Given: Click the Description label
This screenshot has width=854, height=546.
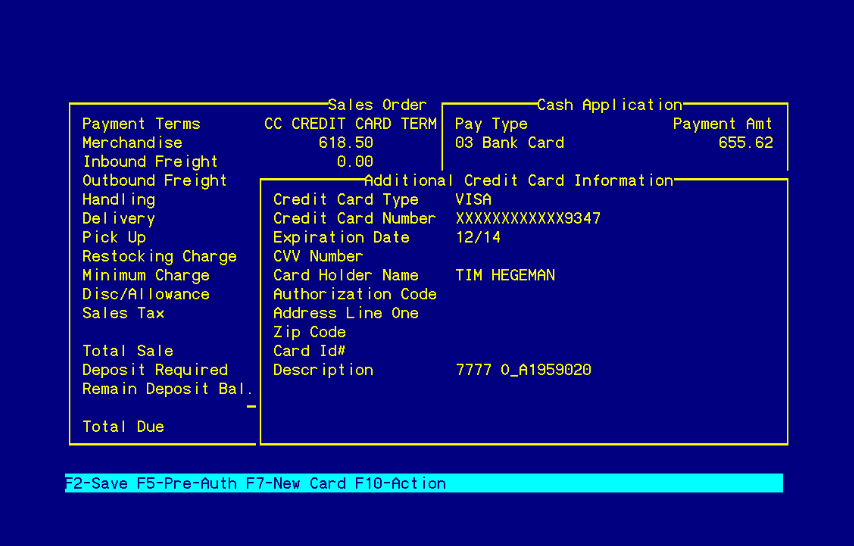Looking at the screenshot, I should pos(323,370).
